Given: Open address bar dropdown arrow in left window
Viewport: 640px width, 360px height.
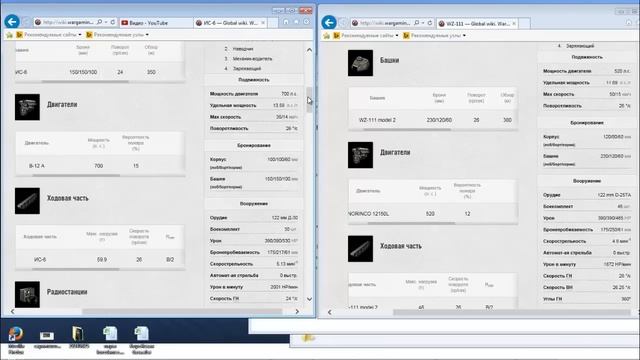Looking at the screenshot, I should [x=106, y=22].
